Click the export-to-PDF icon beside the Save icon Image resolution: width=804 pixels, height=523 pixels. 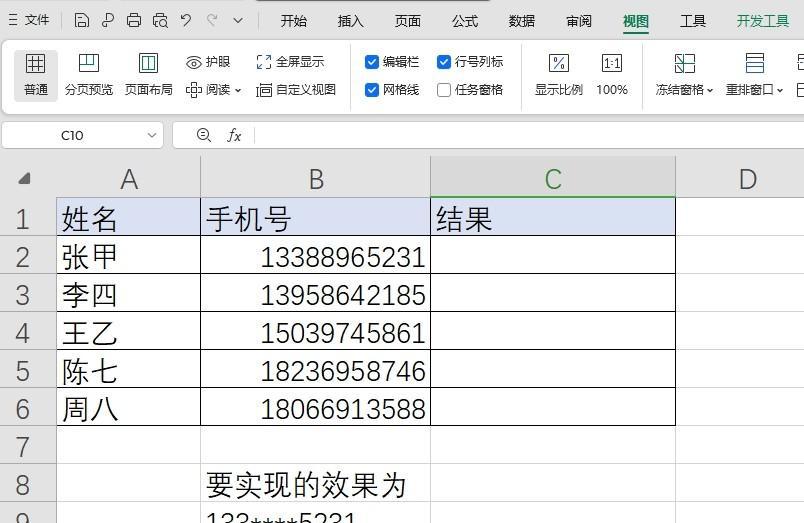point(108,21)
